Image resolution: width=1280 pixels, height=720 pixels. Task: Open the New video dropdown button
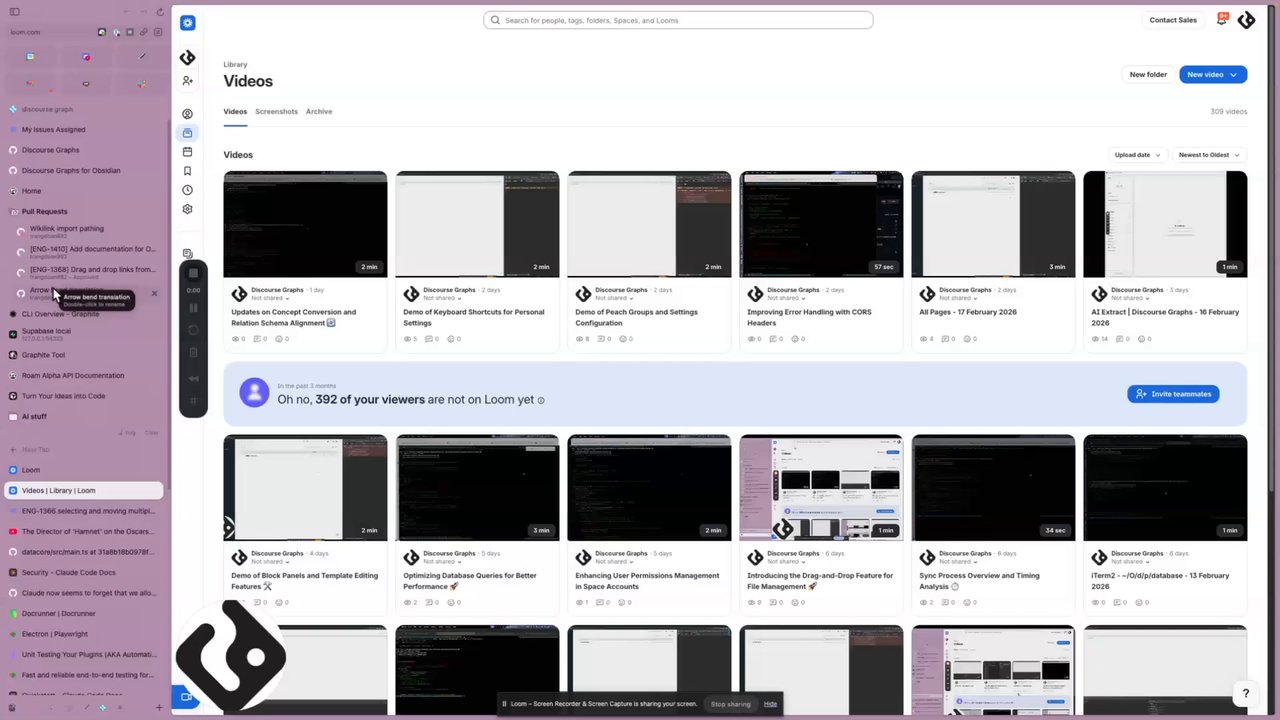[x=1212, y=74]
